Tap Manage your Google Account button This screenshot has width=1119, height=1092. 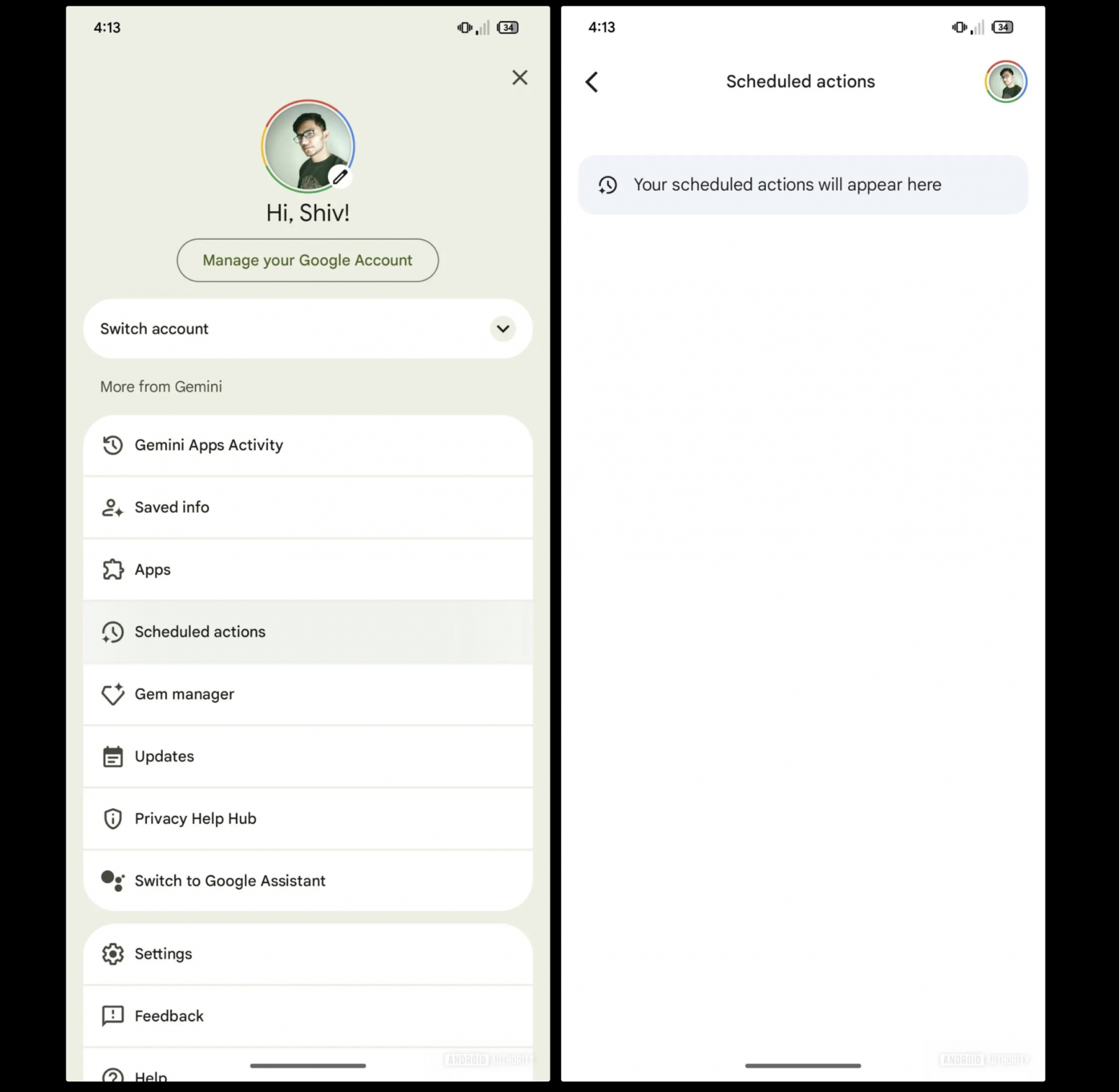click(308, 260)
